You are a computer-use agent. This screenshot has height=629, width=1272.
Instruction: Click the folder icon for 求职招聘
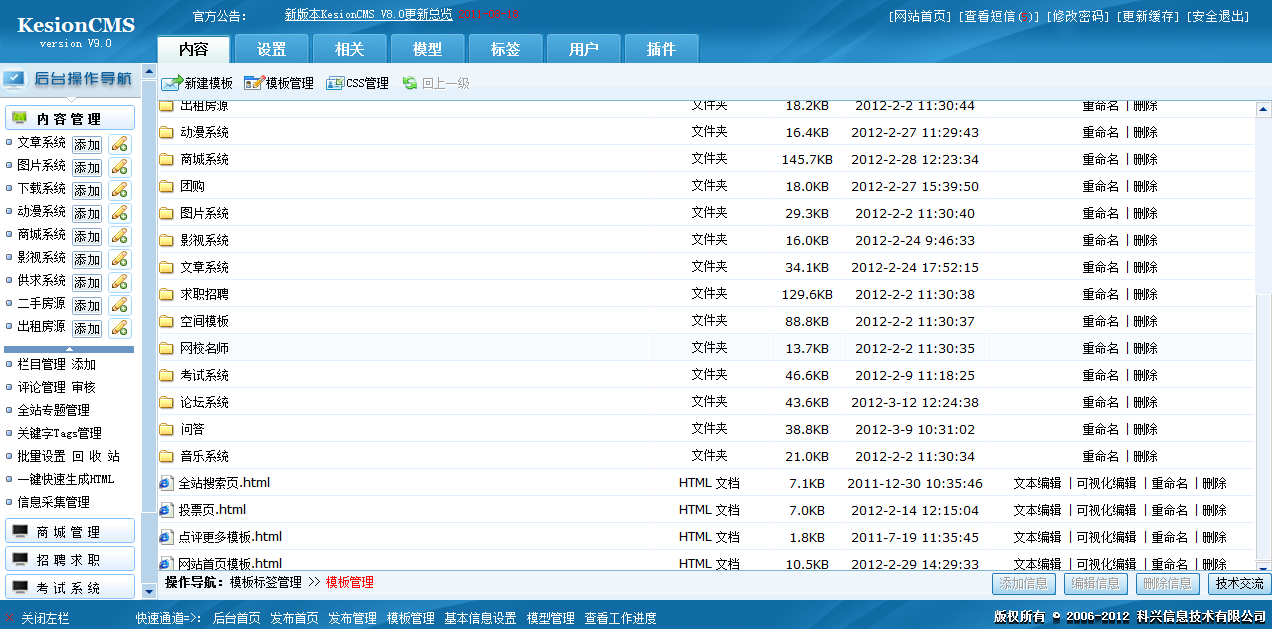[166, 294]
